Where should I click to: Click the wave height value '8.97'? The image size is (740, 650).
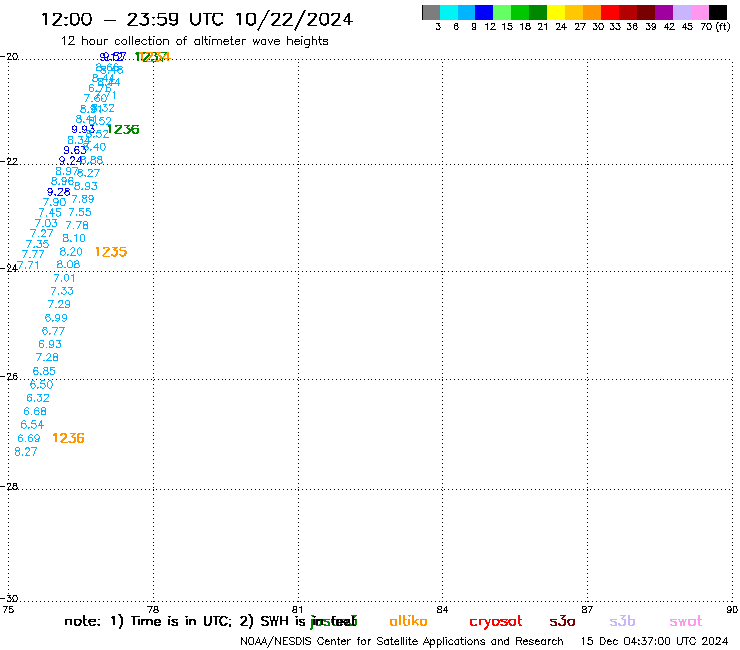click(x=67, y=171)
